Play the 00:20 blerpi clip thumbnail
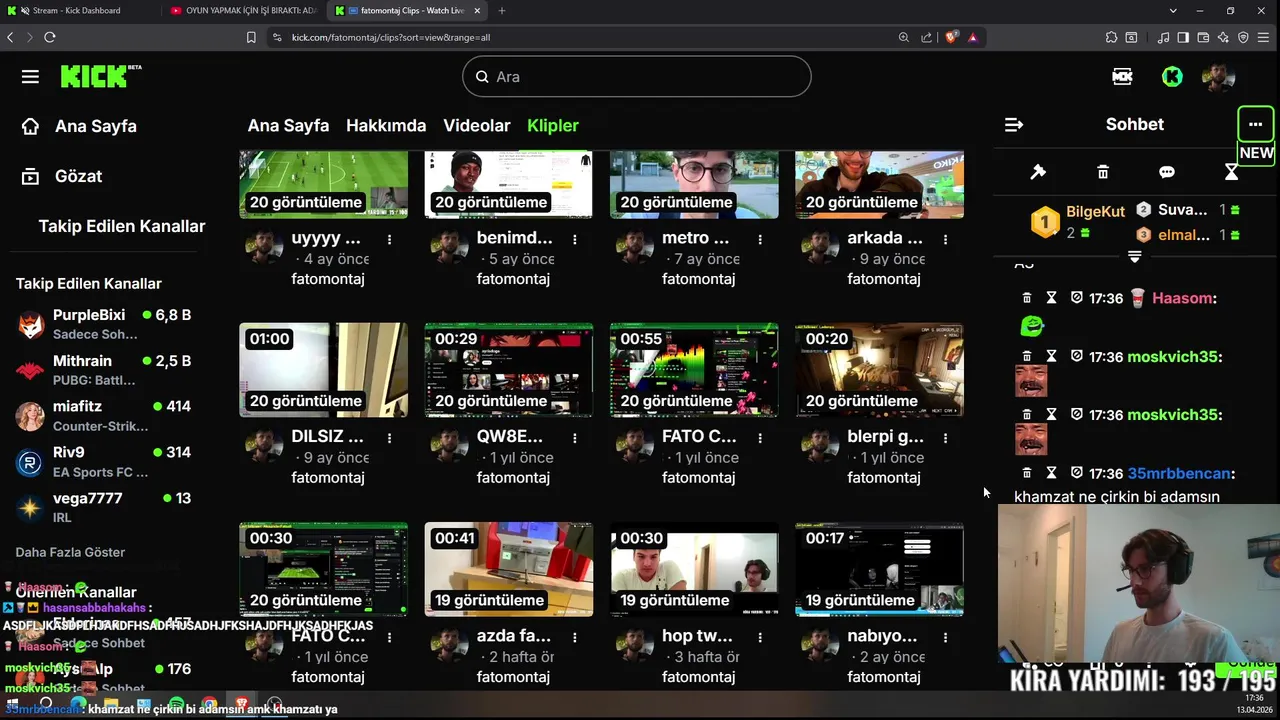Image resolution: width=1280 pixels, height=720 pixels. pos(879,369)
